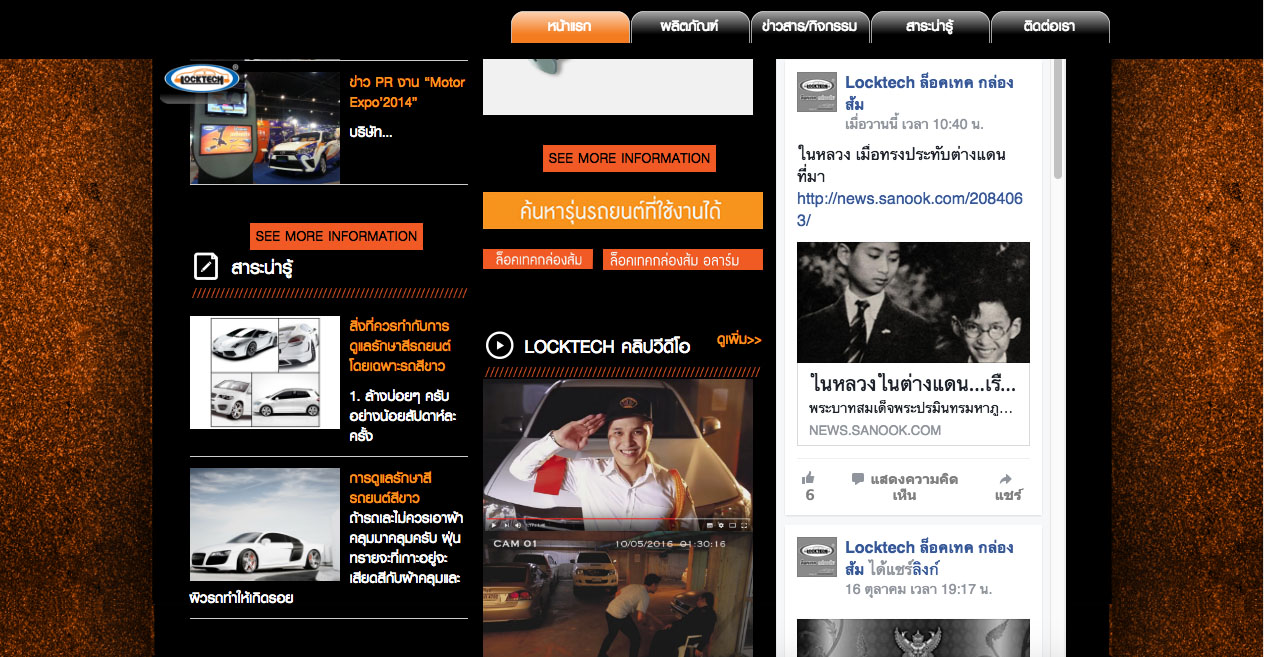Click the CAM 01 garage footage
This screenshot has height=657, width=1264.
point(618,594)
